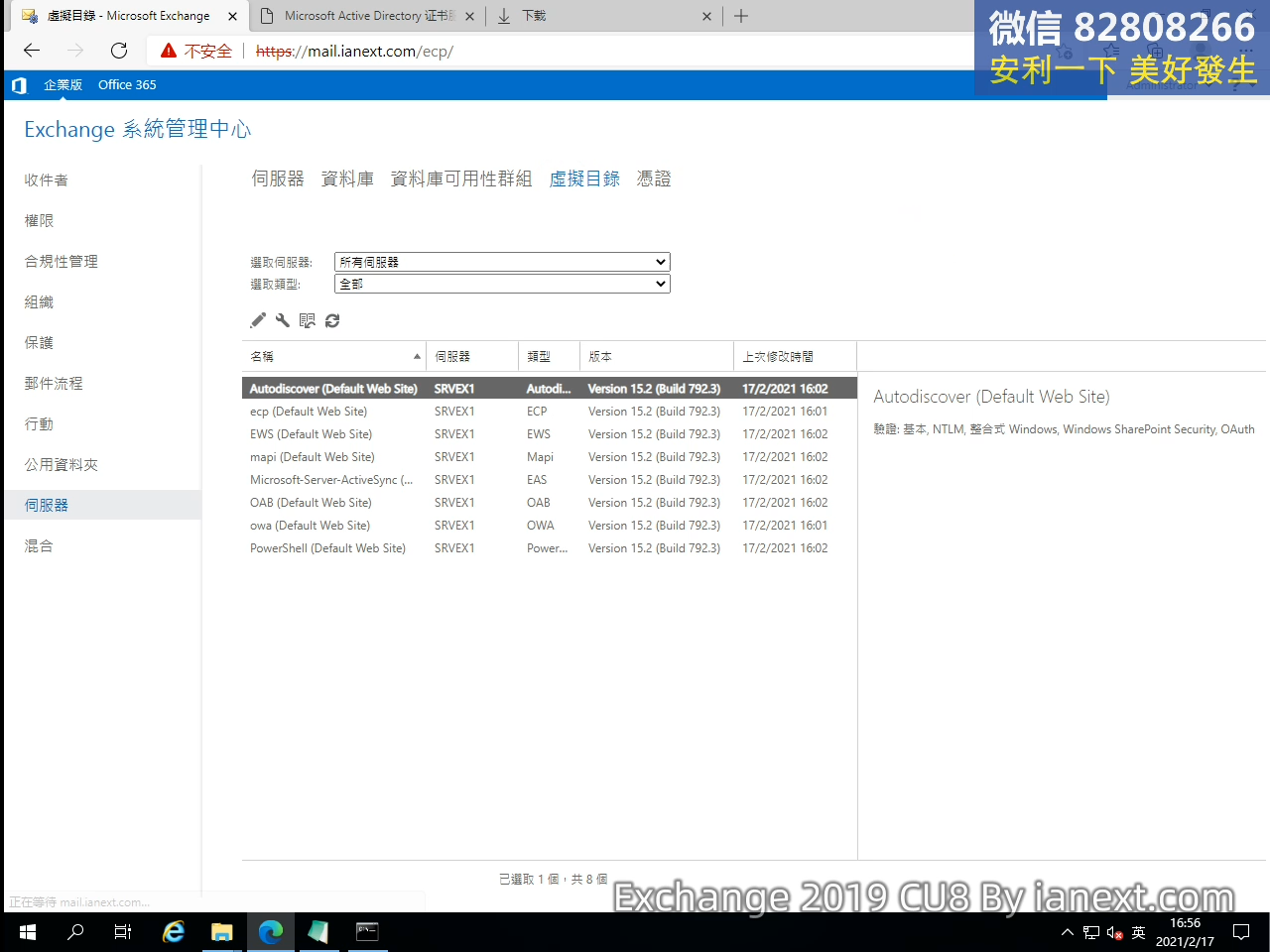This screenshot has width=1270, height=952.
Task: Open 保護 in the left navigation
Action: point(39,342)
